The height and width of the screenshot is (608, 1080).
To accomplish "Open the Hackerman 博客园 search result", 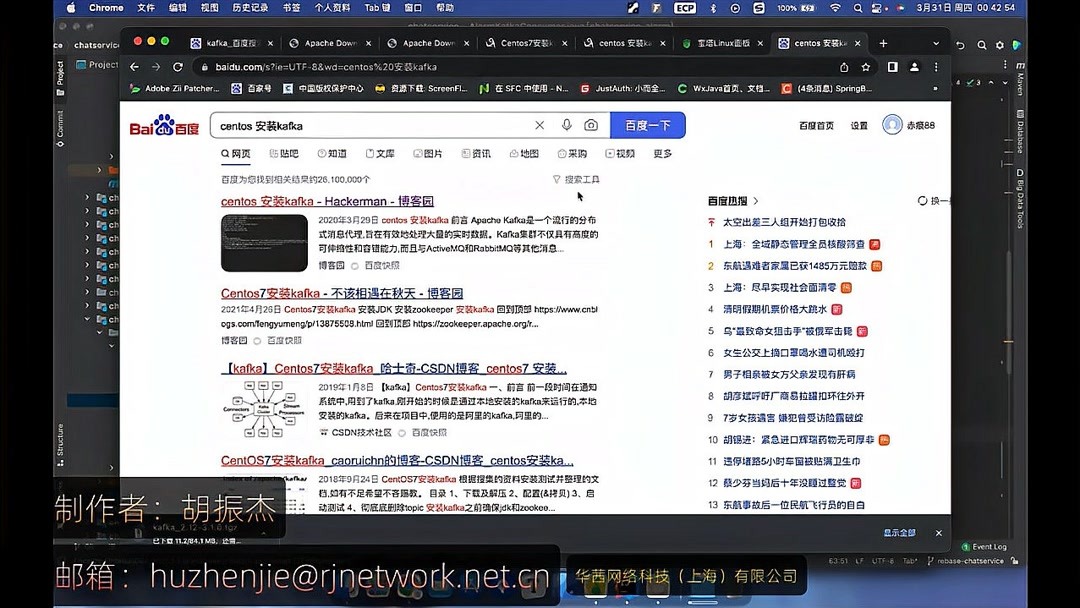I will click(327, 201).
